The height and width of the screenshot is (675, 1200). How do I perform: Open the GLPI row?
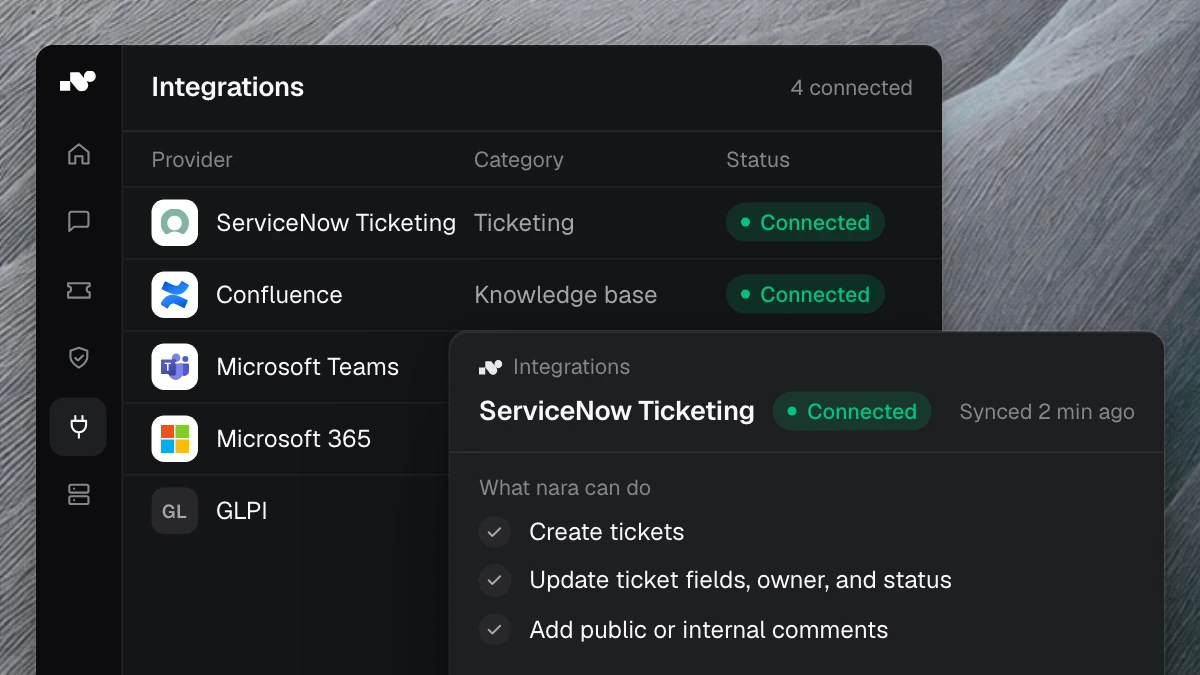click(x=286, y=511)
